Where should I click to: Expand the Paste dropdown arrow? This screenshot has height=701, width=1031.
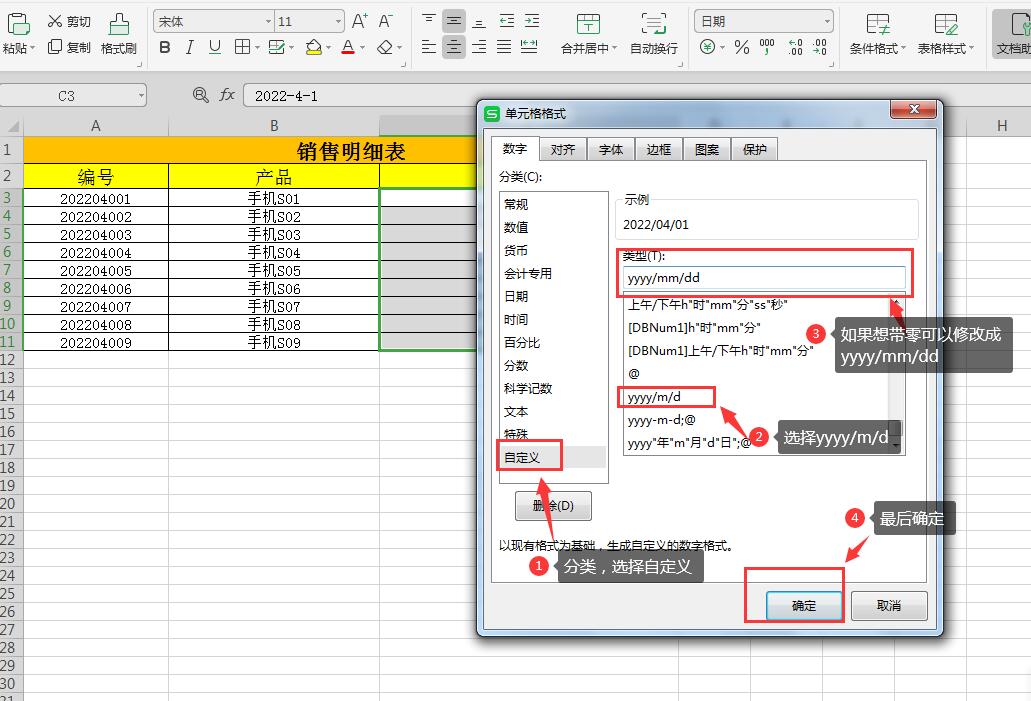(32, 48)
